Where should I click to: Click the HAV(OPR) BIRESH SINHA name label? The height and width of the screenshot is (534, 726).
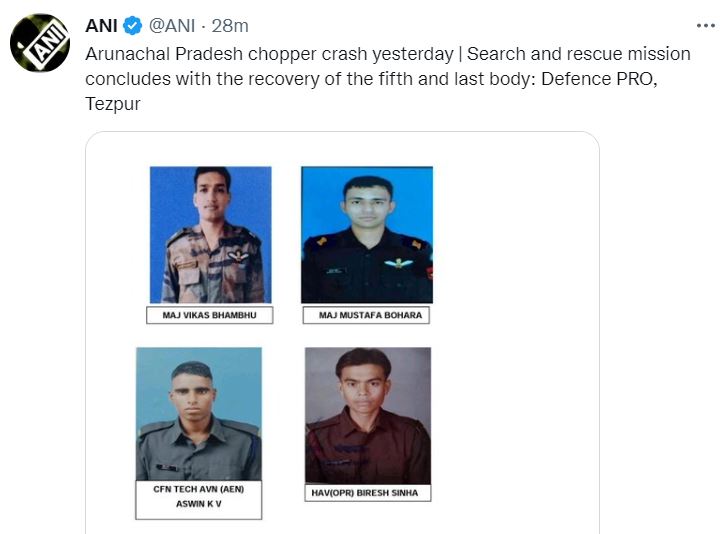click(x=368, y=493)
